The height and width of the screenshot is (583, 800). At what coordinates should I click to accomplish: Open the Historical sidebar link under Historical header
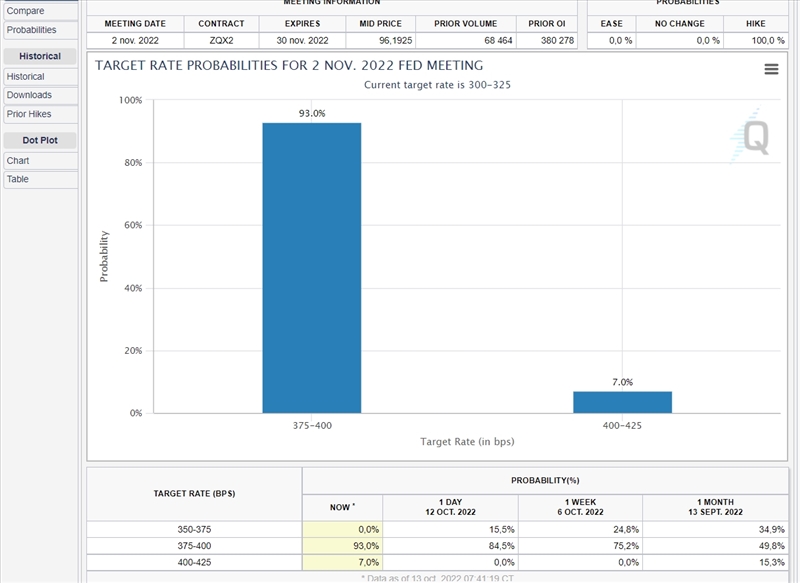click(x=41, y=77)
